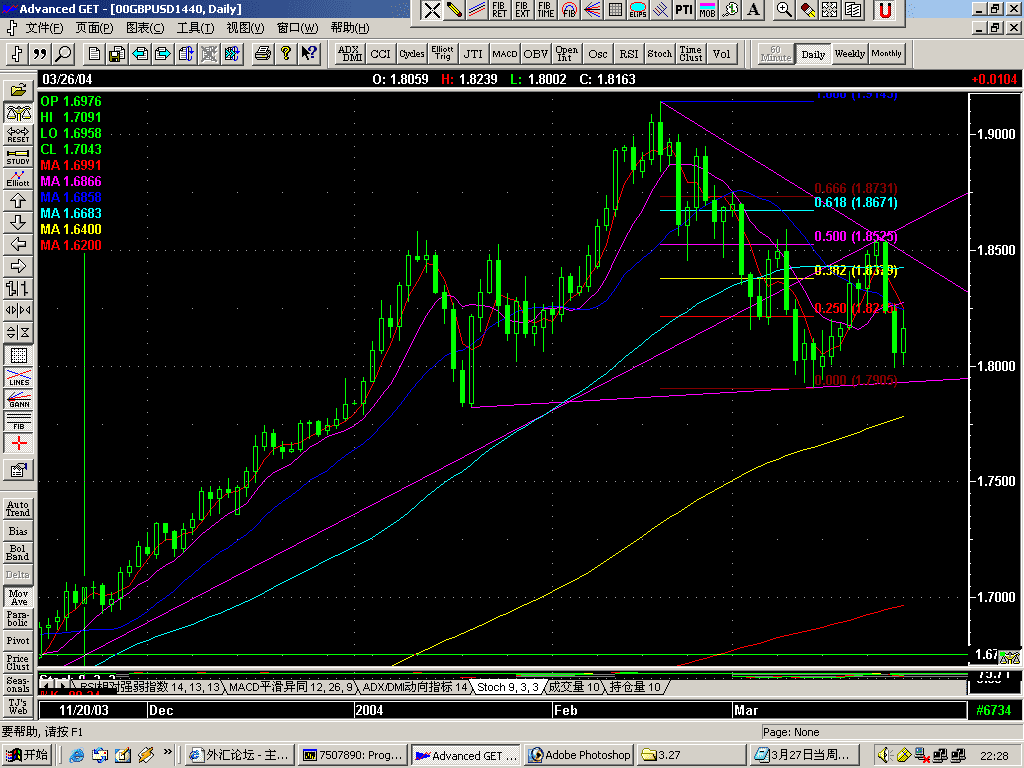1024x768 pixels.
Task: Select the regression channel pitchfork tool
Action: (x=660, y=10)
